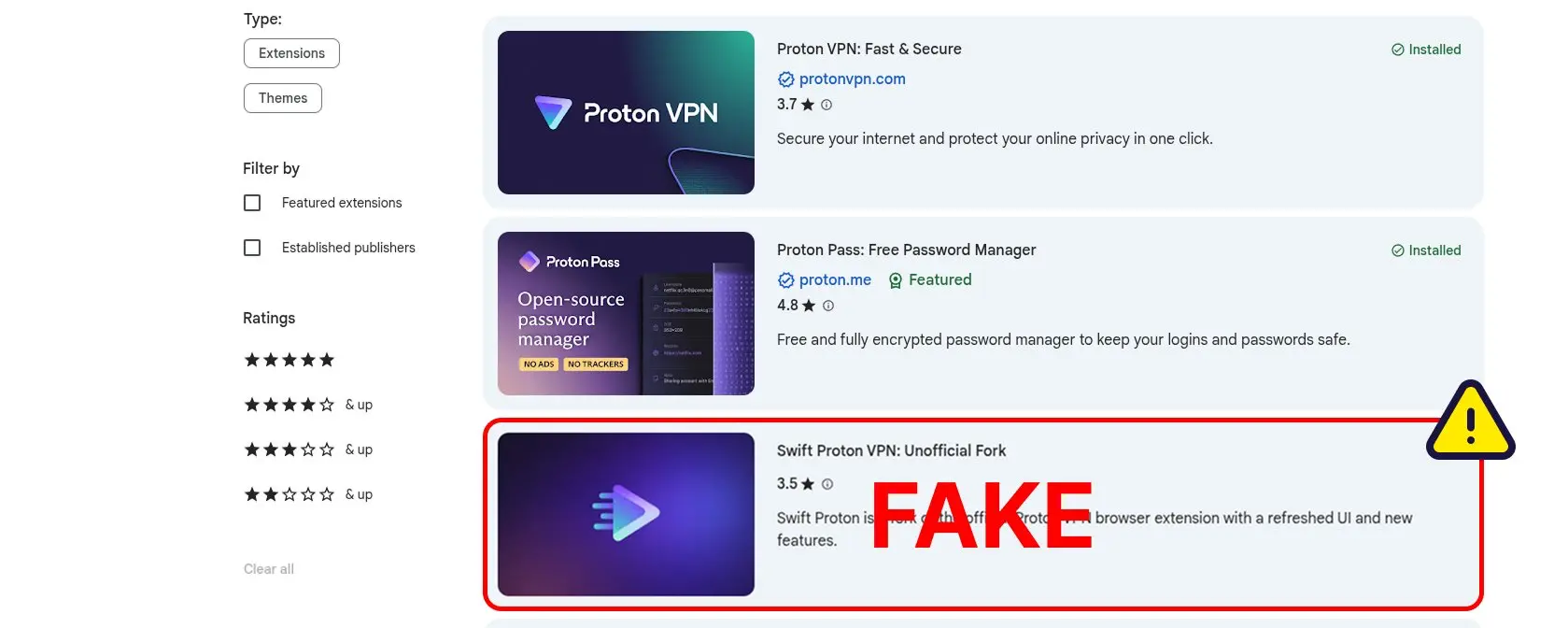Image resolution: width=1568 pixels, height=628 pixels.
Task: Click the verified badge next to protonvpn.com
Action: [786, 79]
